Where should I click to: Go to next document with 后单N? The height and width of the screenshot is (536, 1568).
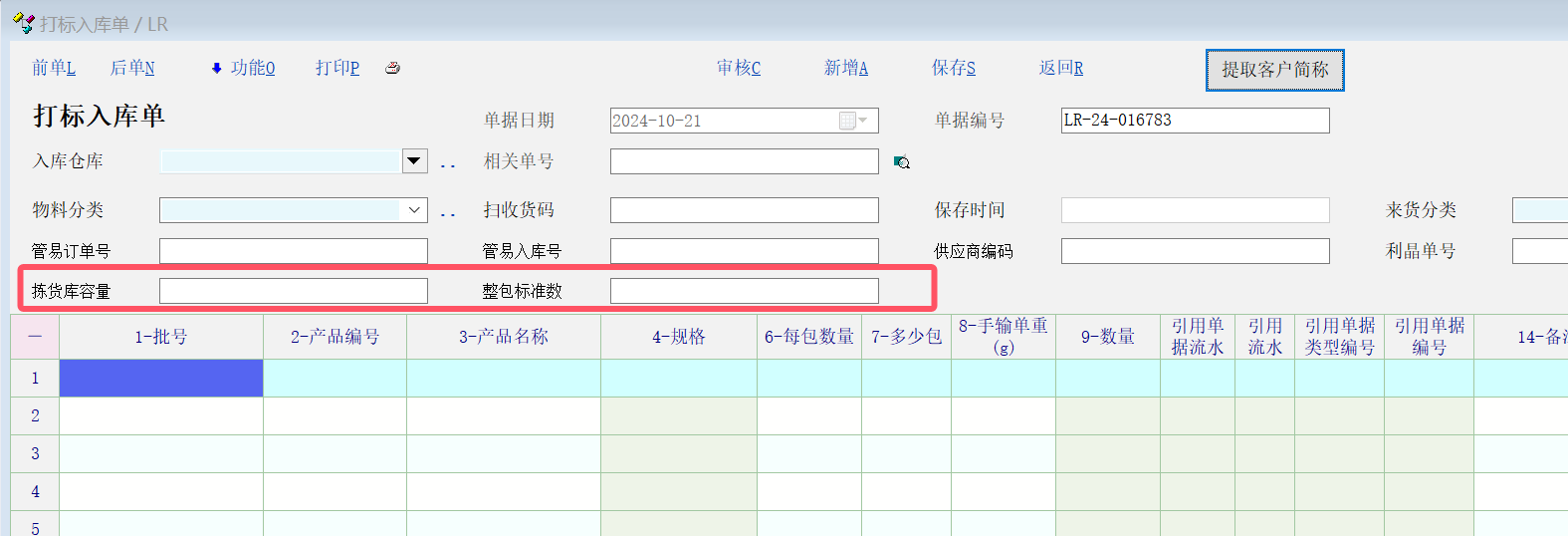[132, 68]
